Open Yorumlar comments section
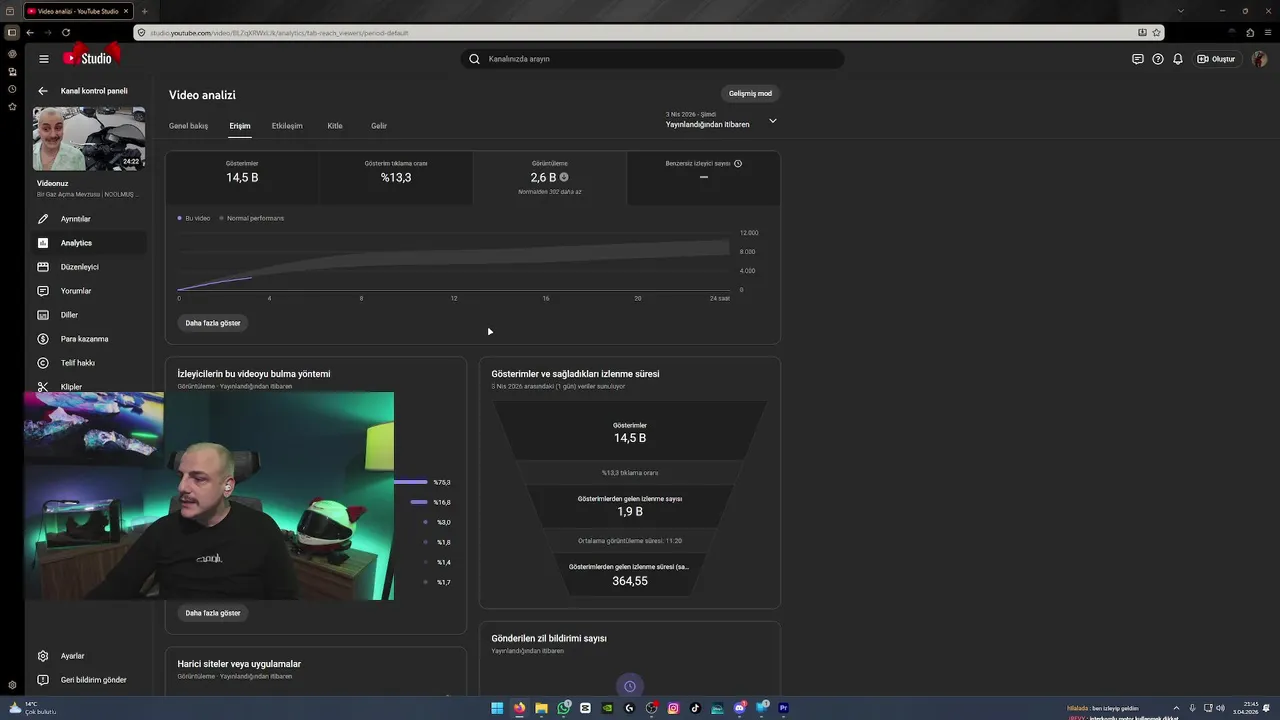The width and height of the screenshot is (1280, 720). [89, 291]
